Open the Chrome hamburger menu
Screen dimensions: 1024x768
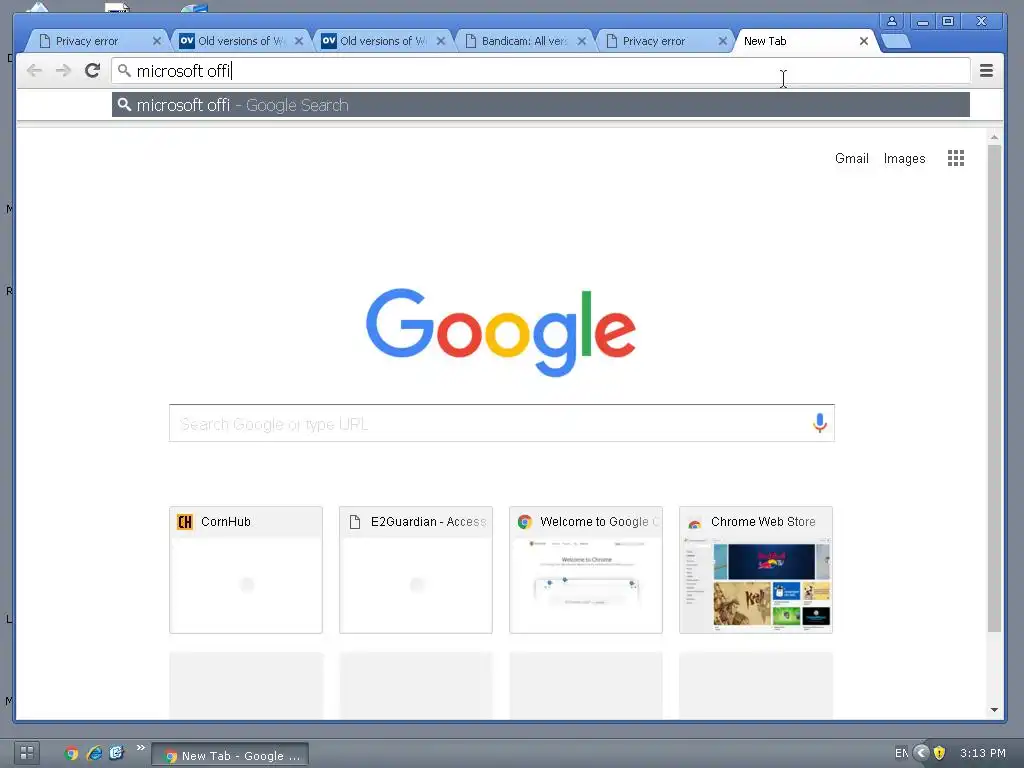986,71
